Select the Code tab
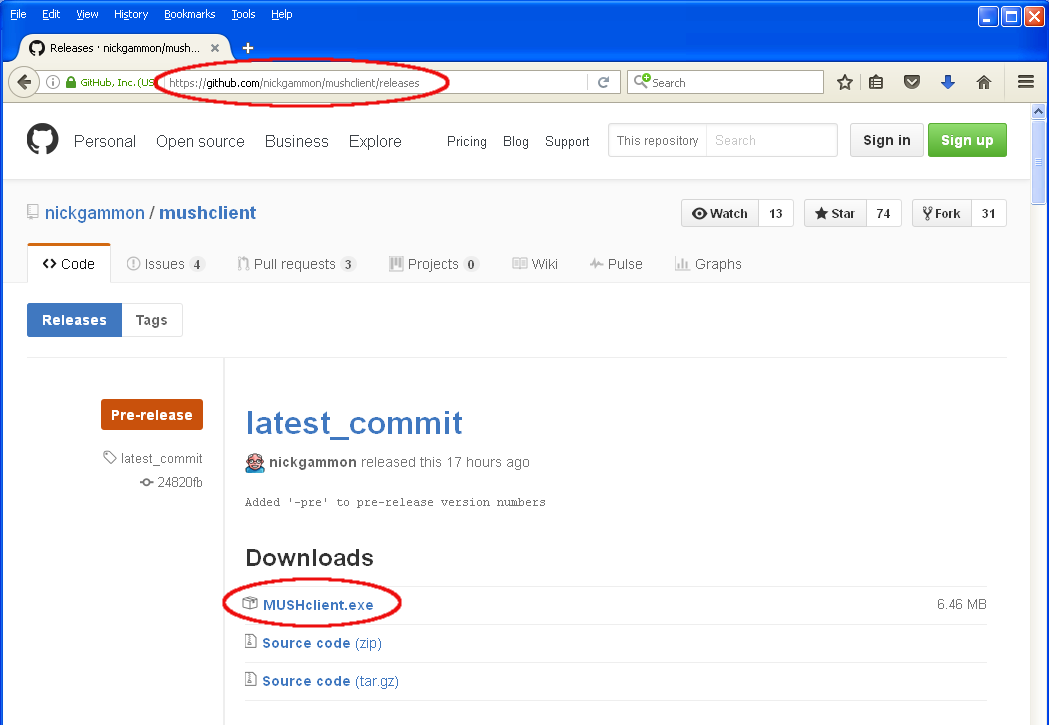 (x=69, y=264)
